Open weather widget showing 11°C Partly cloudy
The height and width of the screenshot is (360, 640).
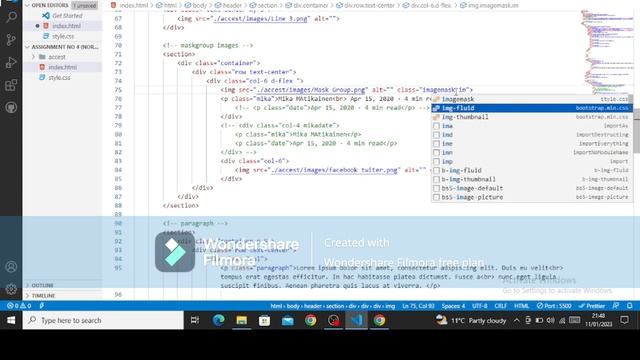coord(470,320)
